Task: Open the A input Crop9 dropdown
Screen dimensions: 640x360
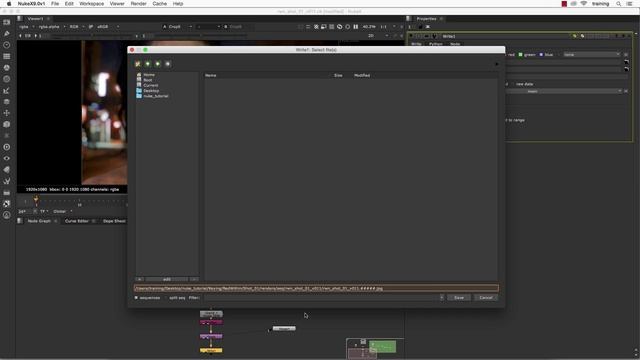Action: pos(177,27)
